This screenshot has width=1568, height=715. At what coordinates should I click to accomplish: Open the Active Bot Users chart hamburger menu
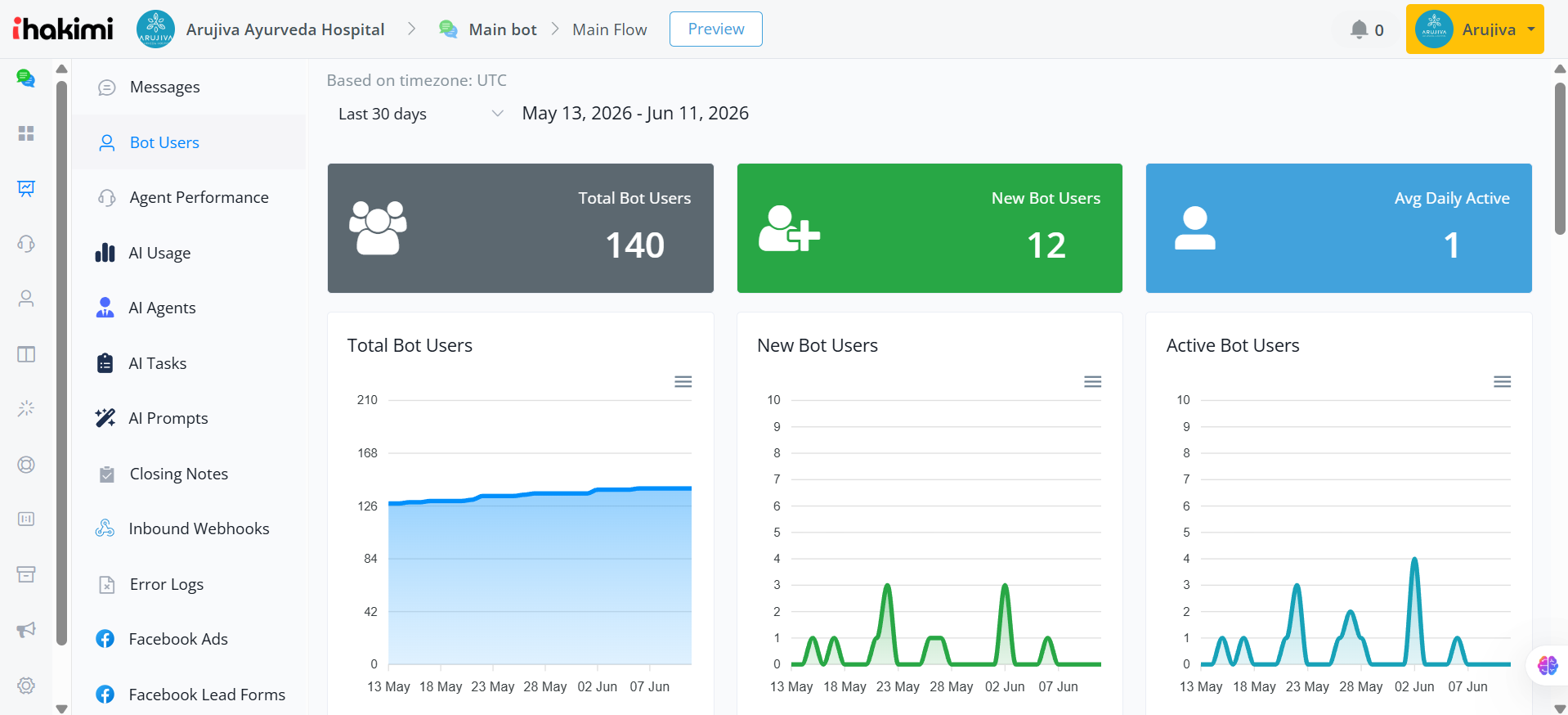coord(1503,382)
